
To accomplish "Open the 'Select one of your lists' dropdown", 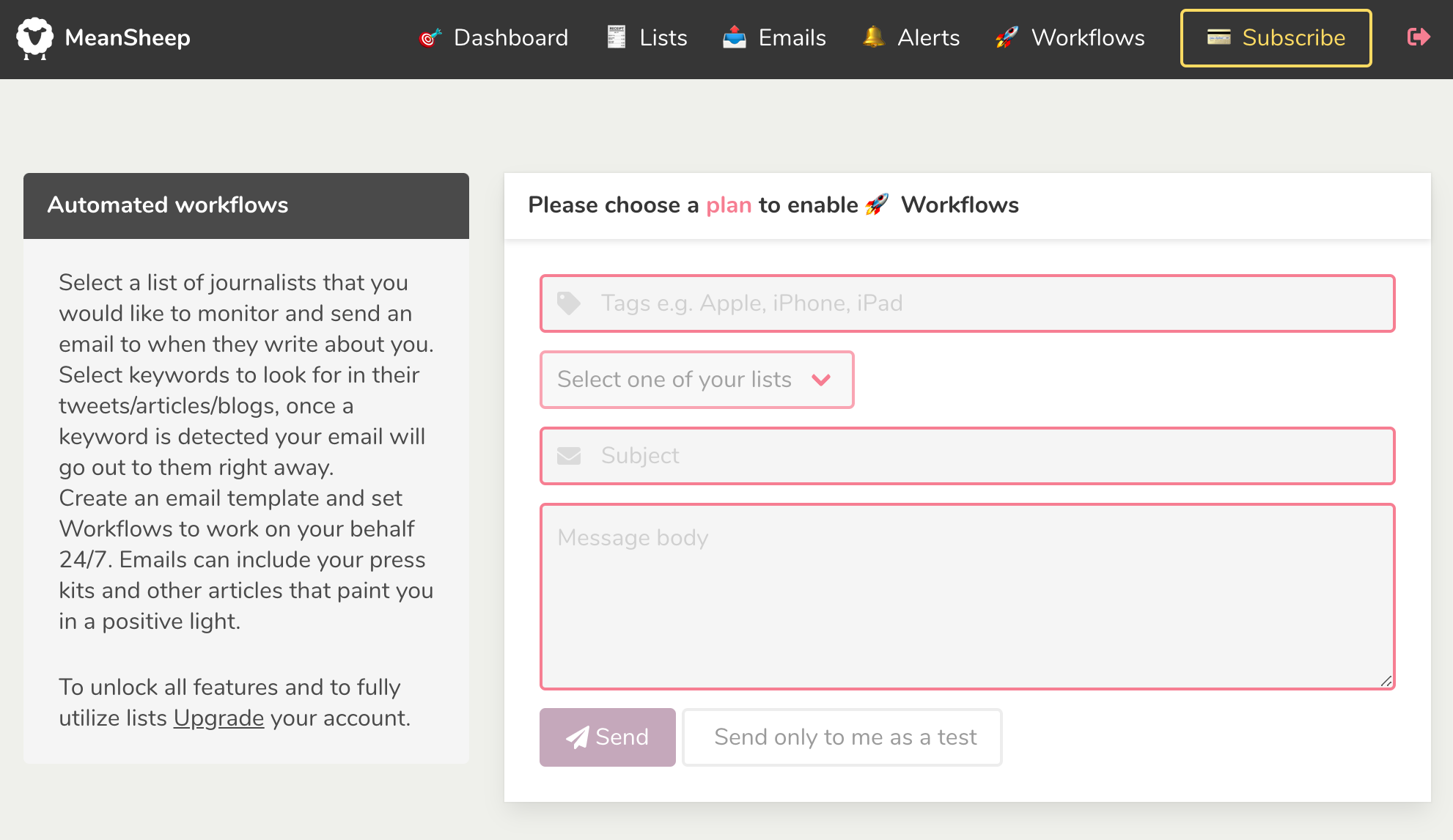I will pos(674,380).
